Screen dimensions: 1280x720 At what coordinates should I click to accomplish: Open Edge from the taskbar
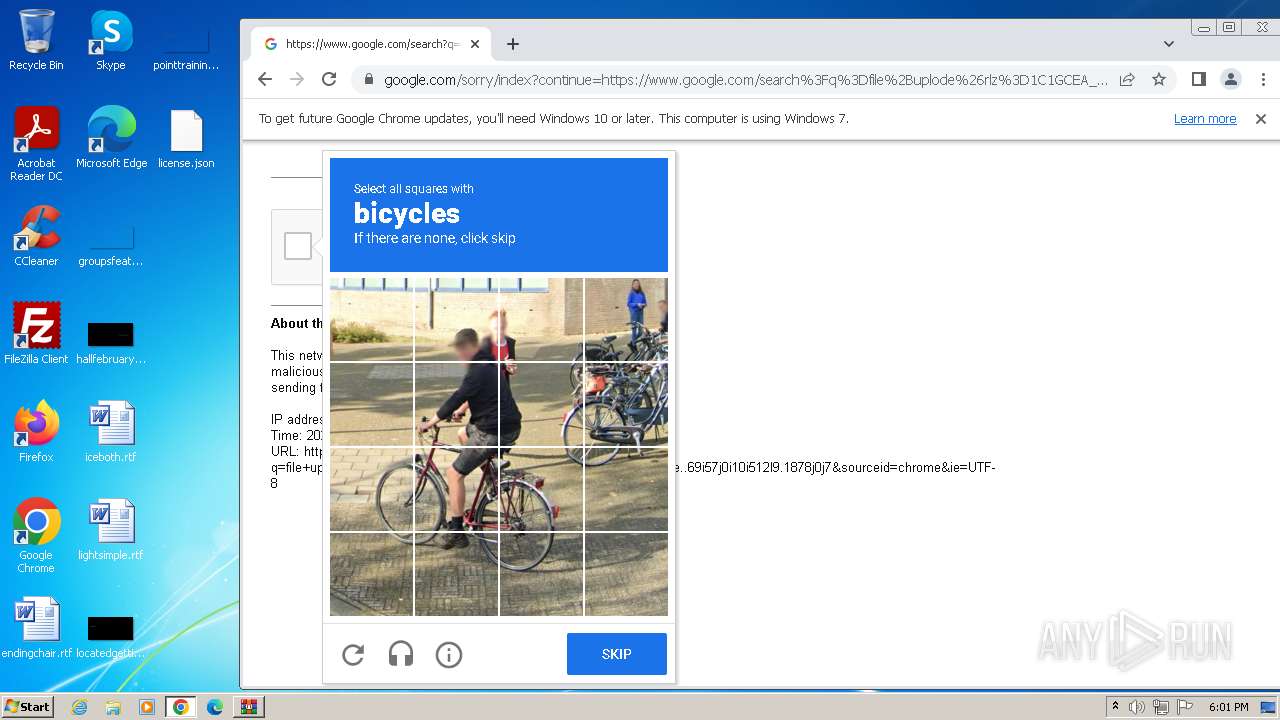(214, 707)
